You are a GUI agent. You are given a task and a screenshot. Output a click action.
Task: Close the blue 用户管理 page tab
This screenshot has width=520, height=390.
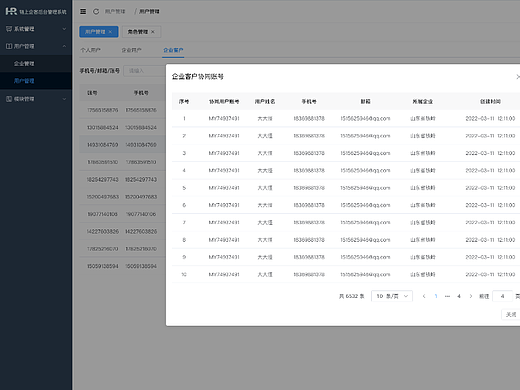[110, 32]
